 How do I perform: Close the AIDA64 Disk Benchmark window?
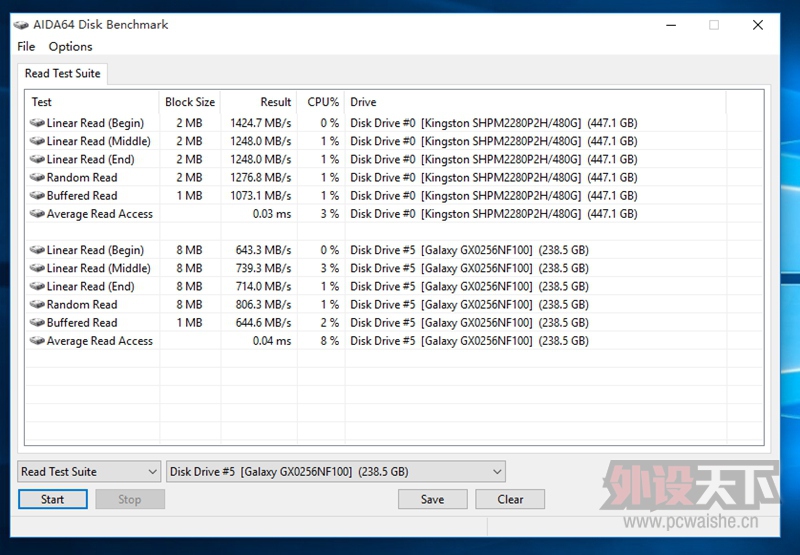click(758, 25)
